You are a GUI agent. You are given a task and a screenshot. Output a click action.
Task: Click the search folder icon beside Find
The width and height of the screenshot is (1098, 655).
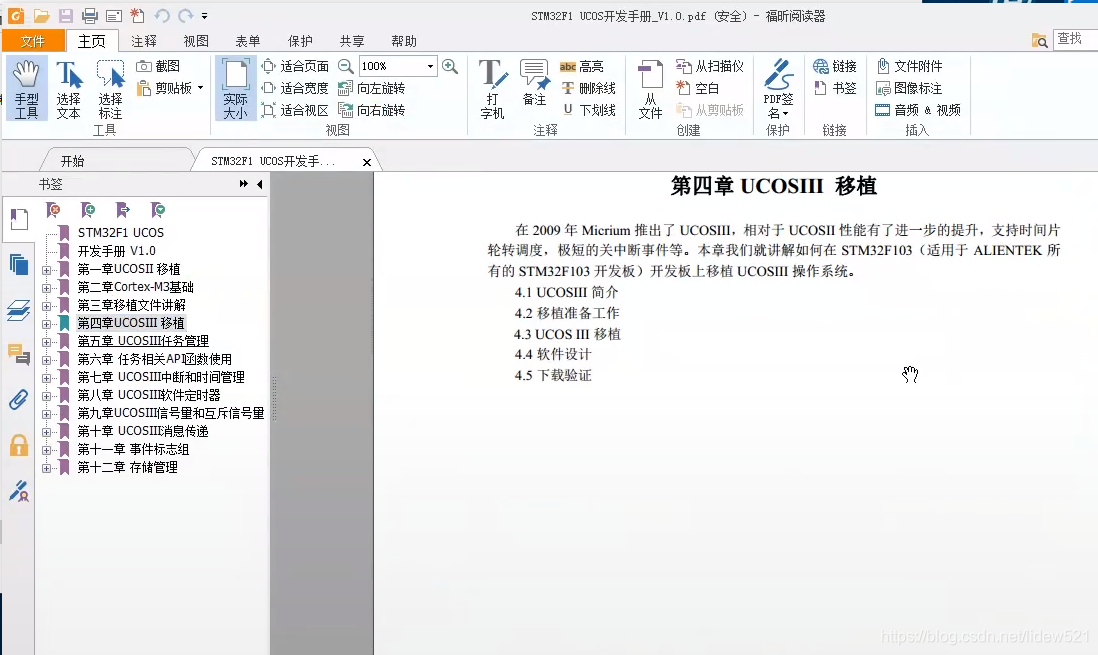tap(1040, 41)
